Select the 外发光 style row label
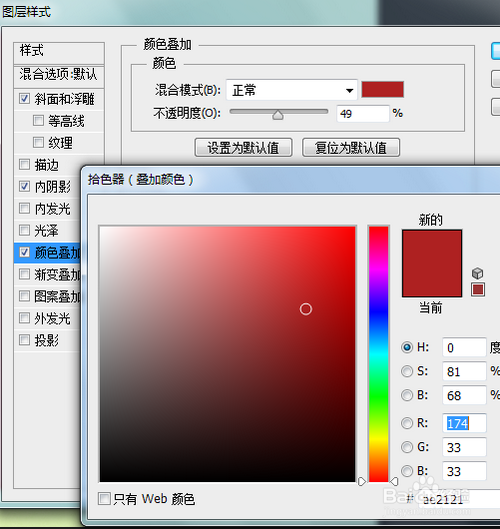The image size is (500, 529). point(52,318)
